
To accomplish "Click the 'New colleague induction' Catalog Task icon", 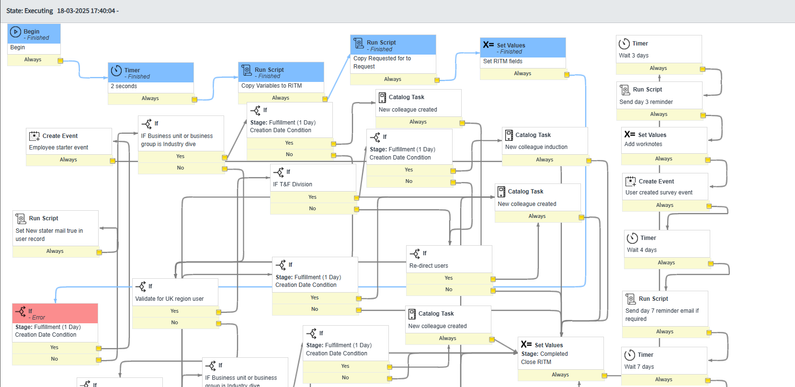I will [509, 135].
